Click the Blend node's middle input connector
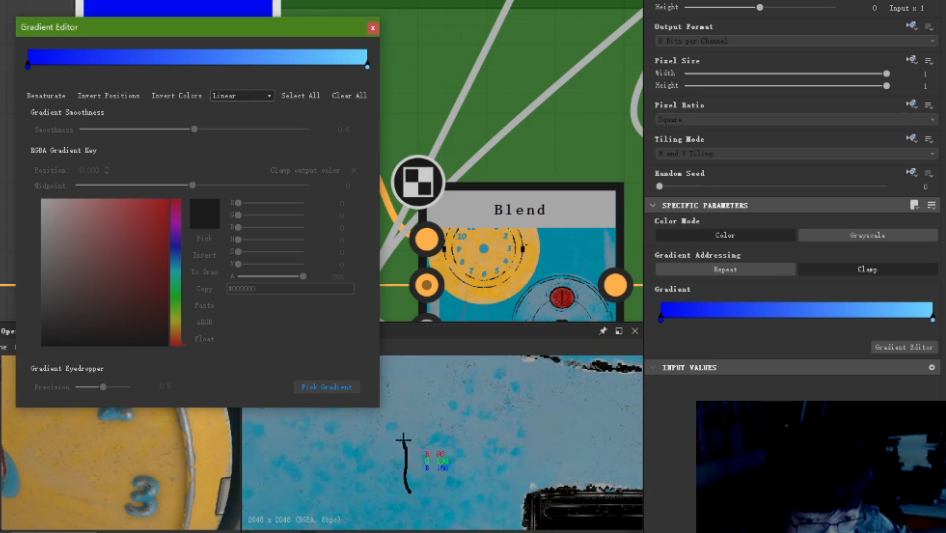Viewport: 946px width, 533px height. click(x=427, y=285)
